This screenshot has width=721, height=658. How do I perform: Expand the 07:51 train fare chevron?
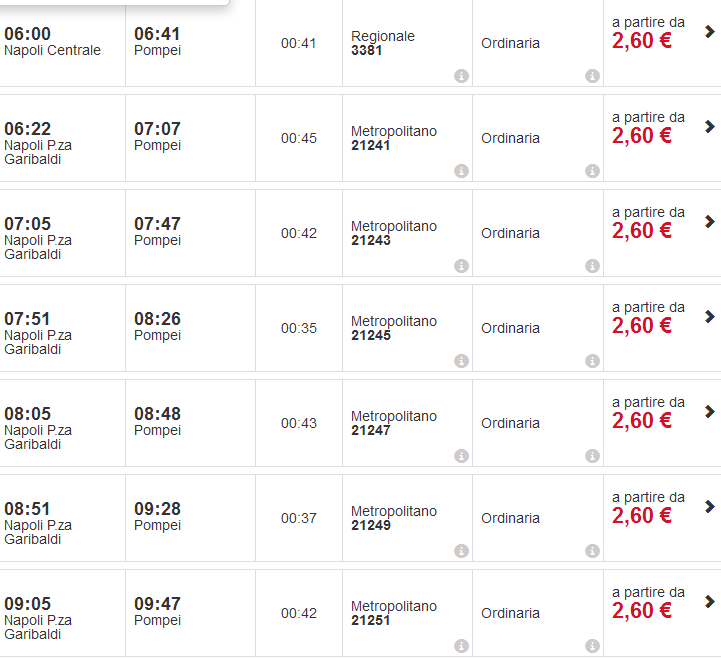710,317
